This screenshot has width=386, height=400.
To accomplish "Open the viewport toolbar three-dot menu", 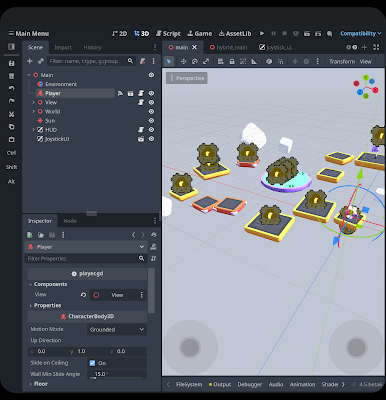I will [x=317, y=61].
